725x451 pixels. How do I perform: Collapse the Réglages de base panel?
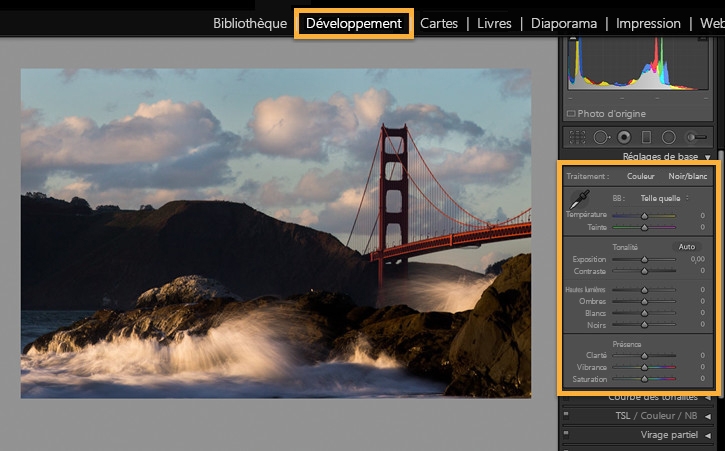coord(707,157)
